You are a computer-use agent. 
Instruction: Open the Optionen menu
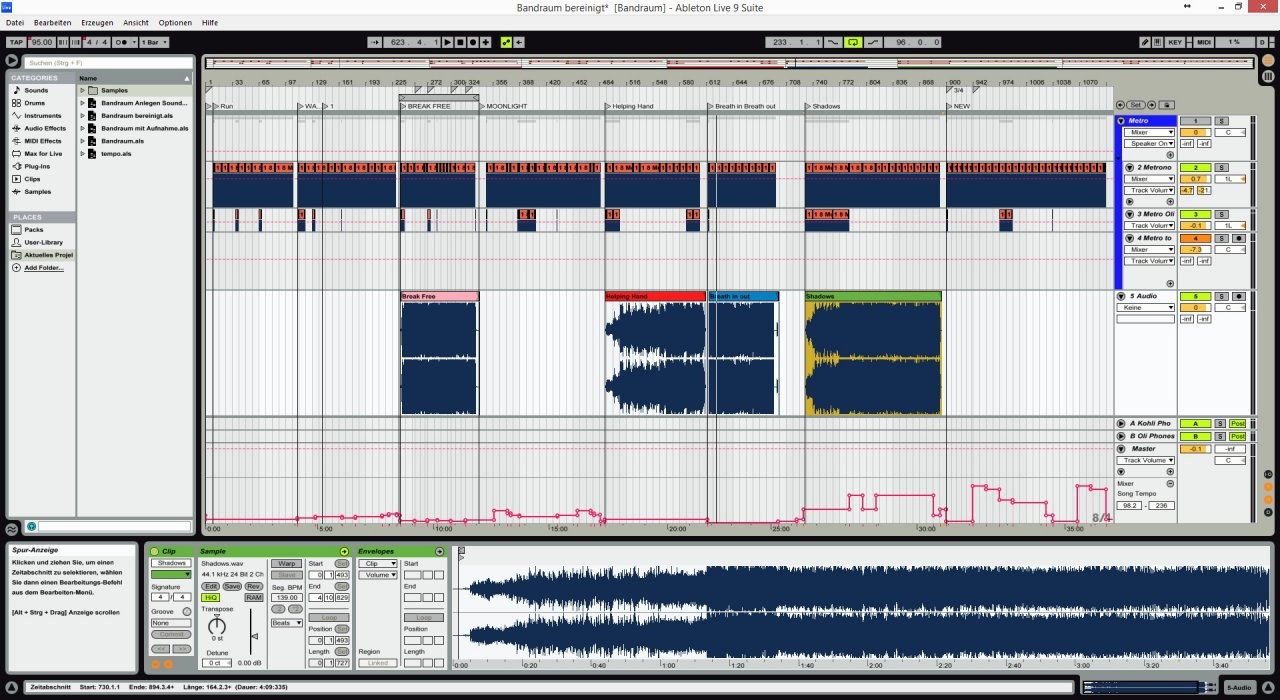point(175,22)
